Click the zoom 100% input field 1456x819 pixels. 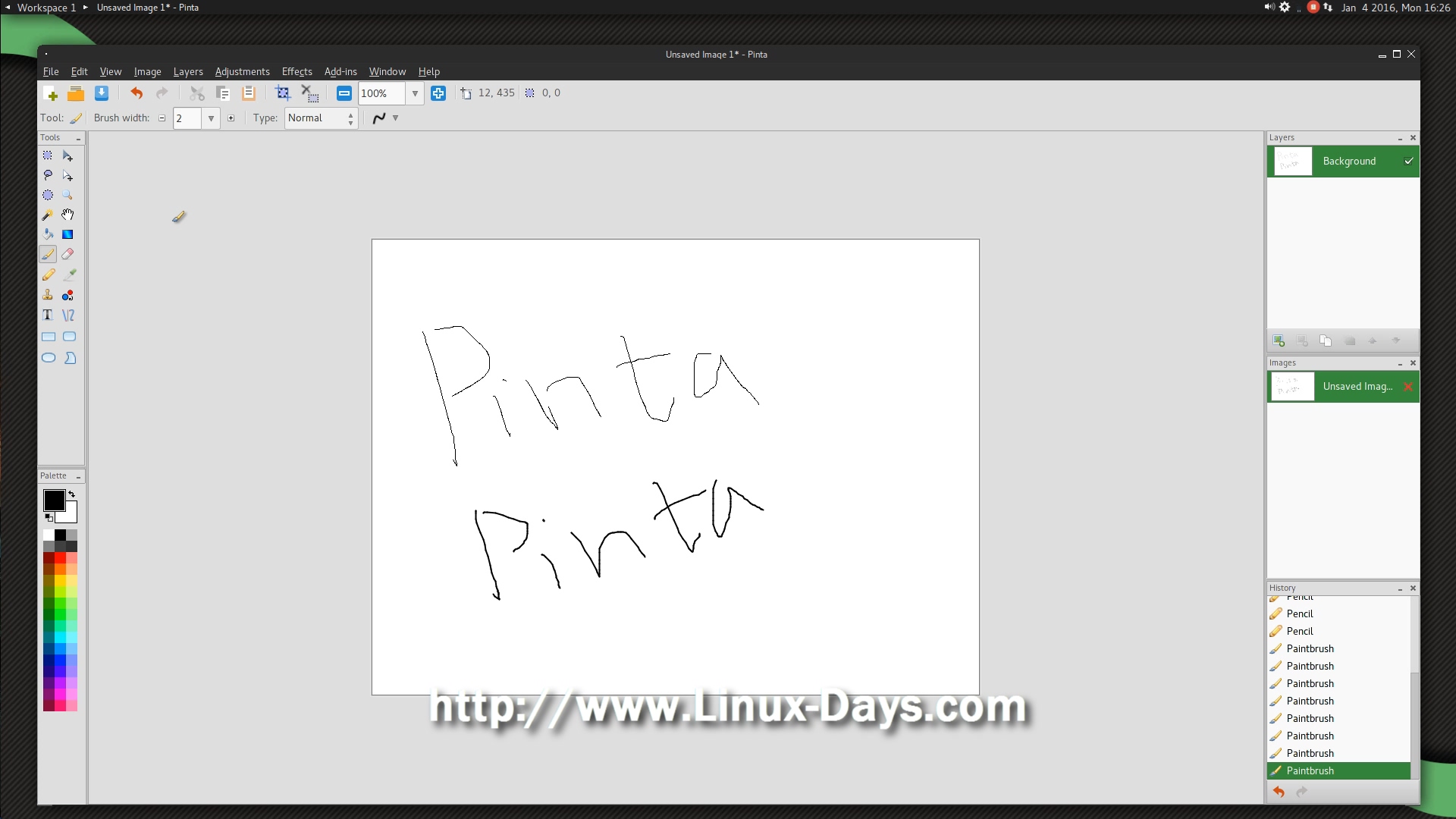click(381, 93)
